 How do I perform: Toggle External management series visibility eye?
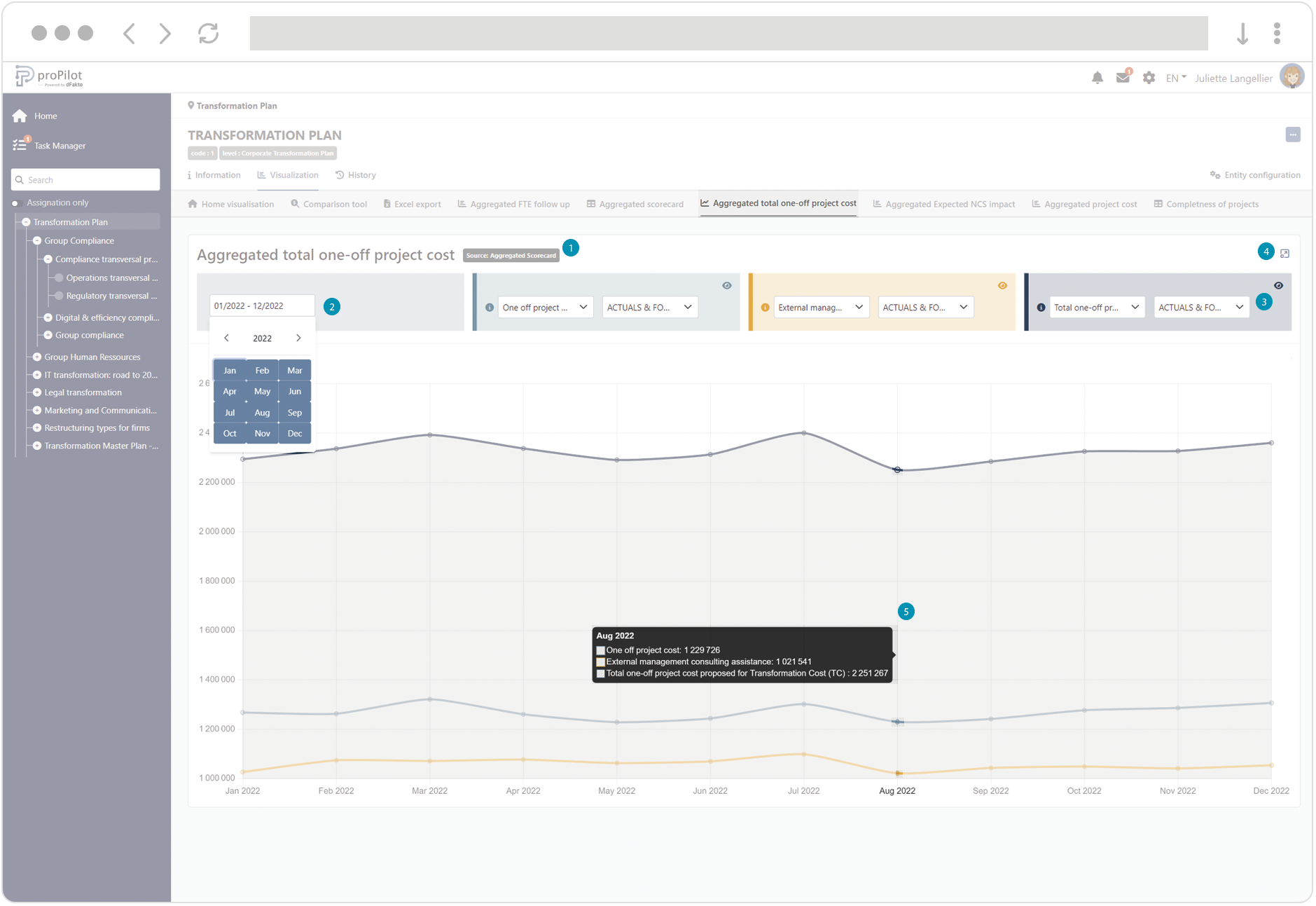(x=1002, y=286)
